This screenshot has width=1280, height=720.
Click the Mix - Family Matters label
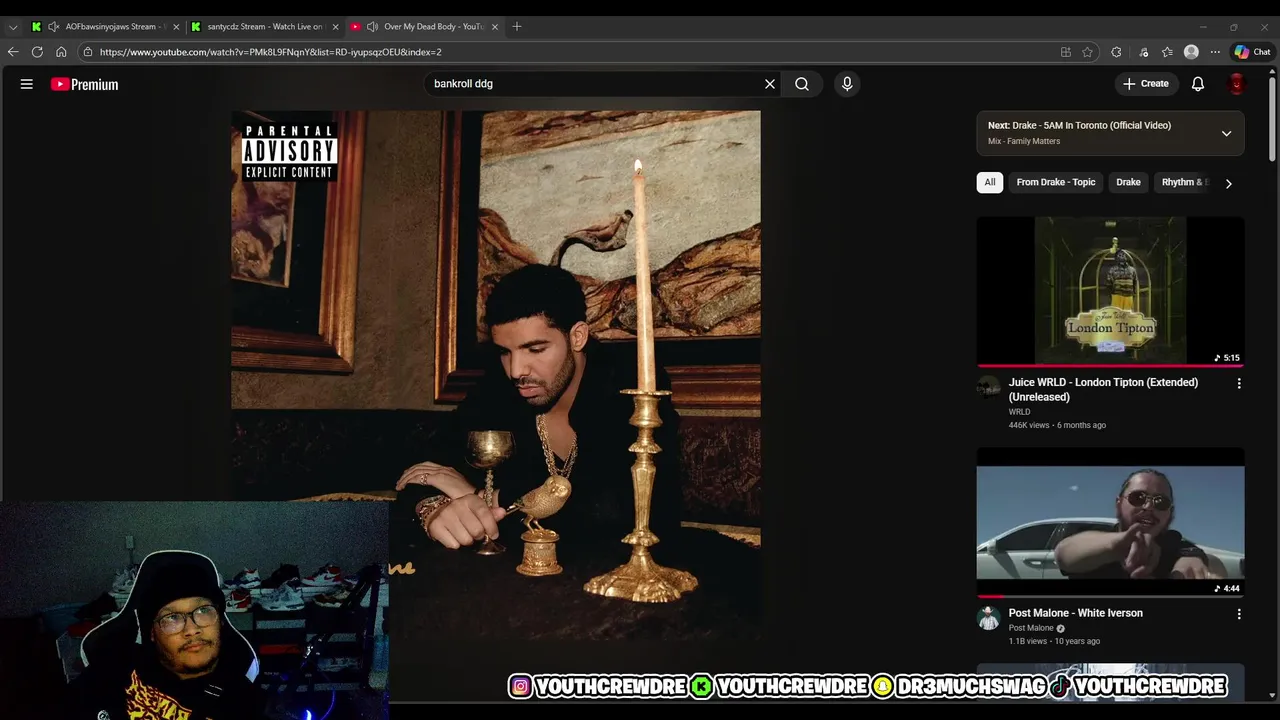[x=1024, y=141]
